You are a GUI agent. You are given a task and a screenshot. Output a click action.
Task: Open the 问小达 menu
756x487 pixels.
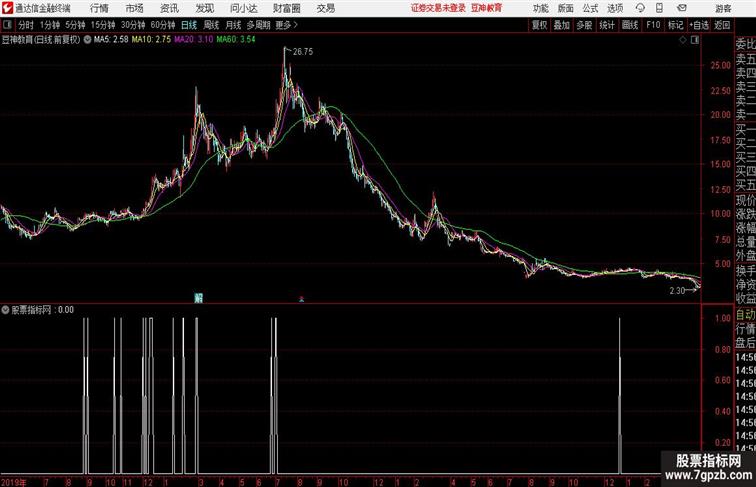tap(243, 8)
